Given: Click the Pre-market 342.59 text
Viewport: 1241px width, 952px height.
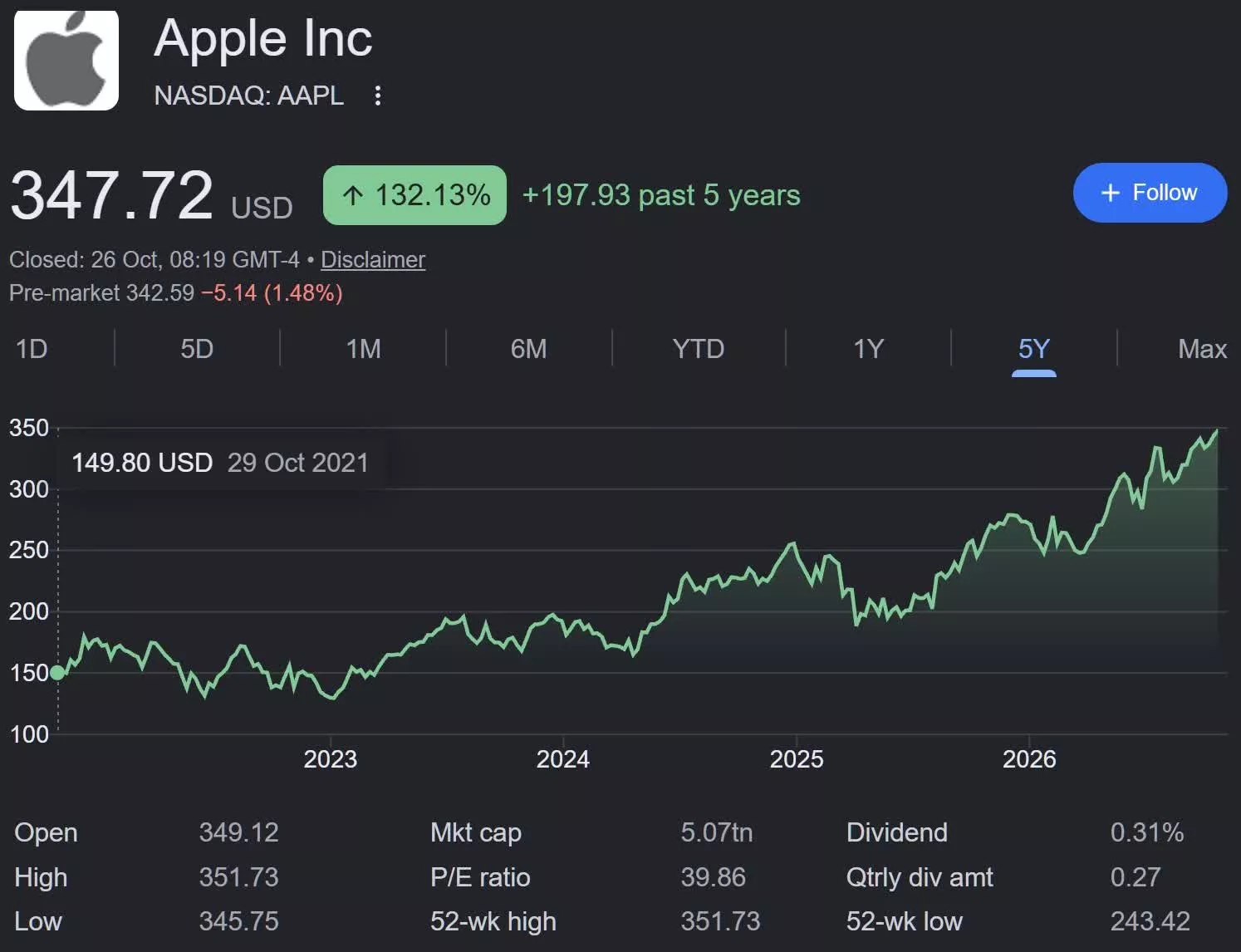Looking at the screenshot, I should coord(101,292).
